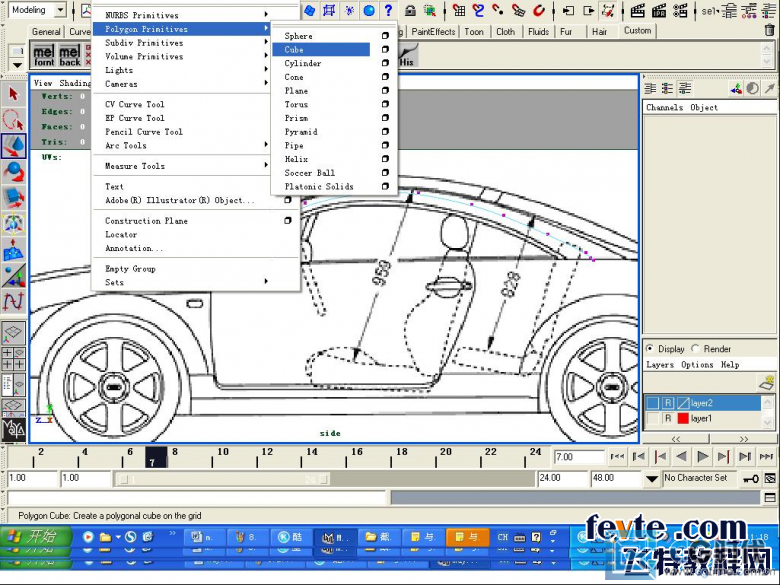Go to end of playback range
This screenshot has width=780, height=585.
click(767, 456)
